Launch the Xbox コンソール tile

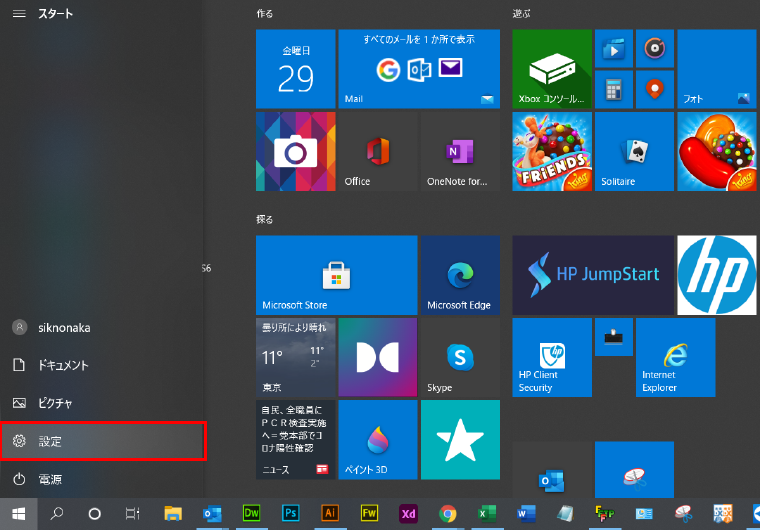click(x=552, y=69)
